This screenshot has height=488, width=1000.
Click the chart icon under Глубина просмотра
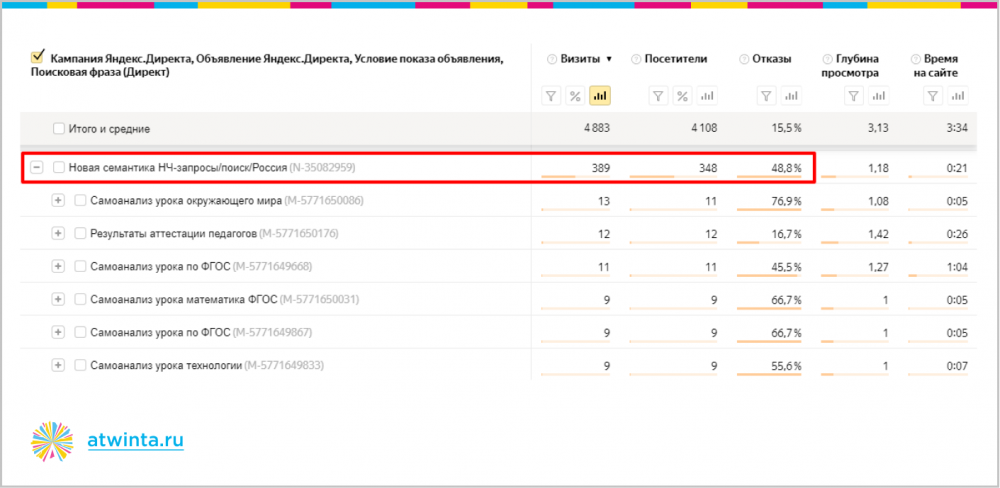coord(879,96)
